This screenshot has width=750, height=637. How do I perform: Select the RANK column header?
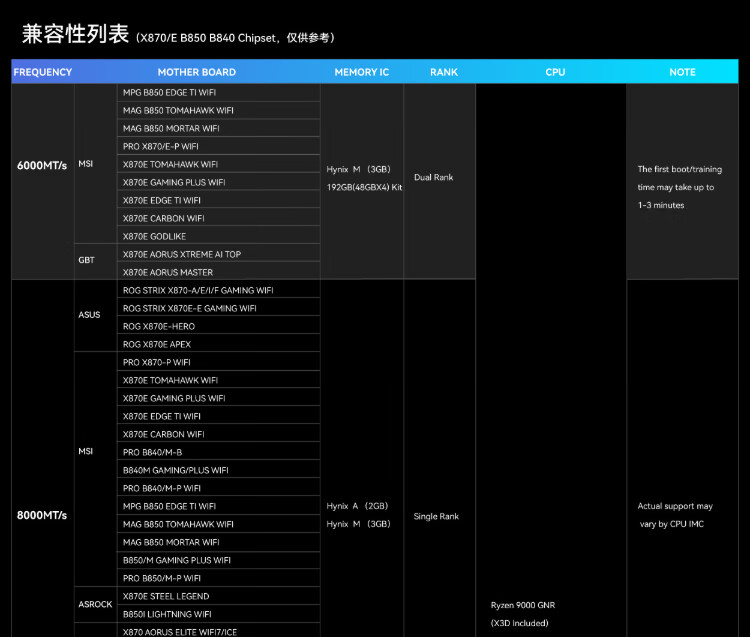444,72
